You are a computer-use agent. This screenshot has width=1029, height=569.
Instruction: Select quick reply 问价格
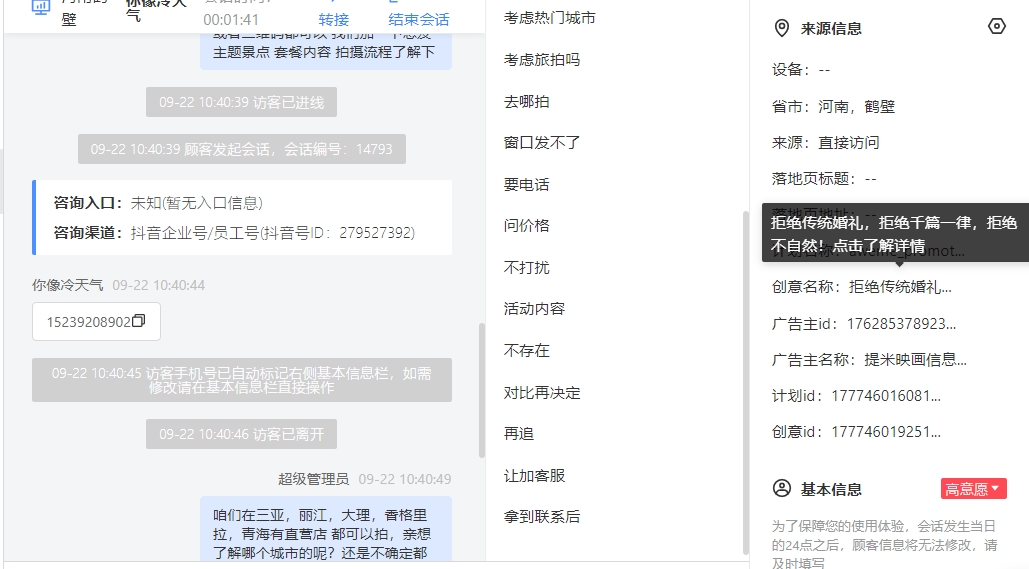526,226
